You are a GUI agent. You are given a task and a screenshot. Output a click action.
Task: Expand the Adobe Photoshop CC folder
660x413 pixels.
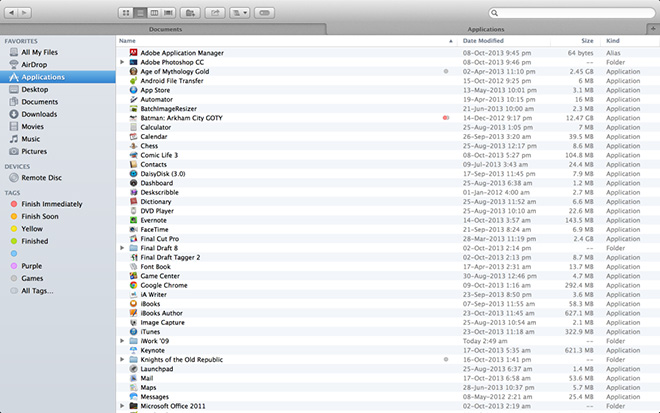click(122, 62)
